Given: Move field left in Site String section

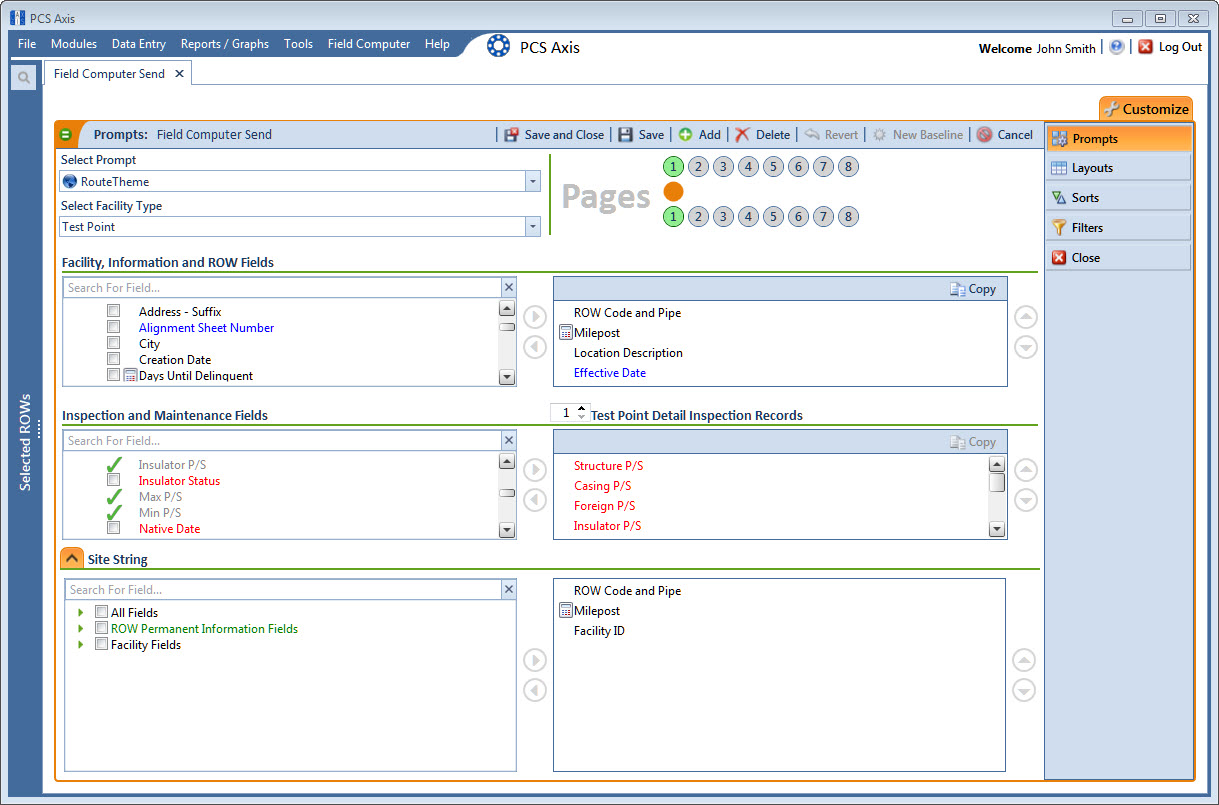Looking at the screenshot, I should [x=535, y=690].
